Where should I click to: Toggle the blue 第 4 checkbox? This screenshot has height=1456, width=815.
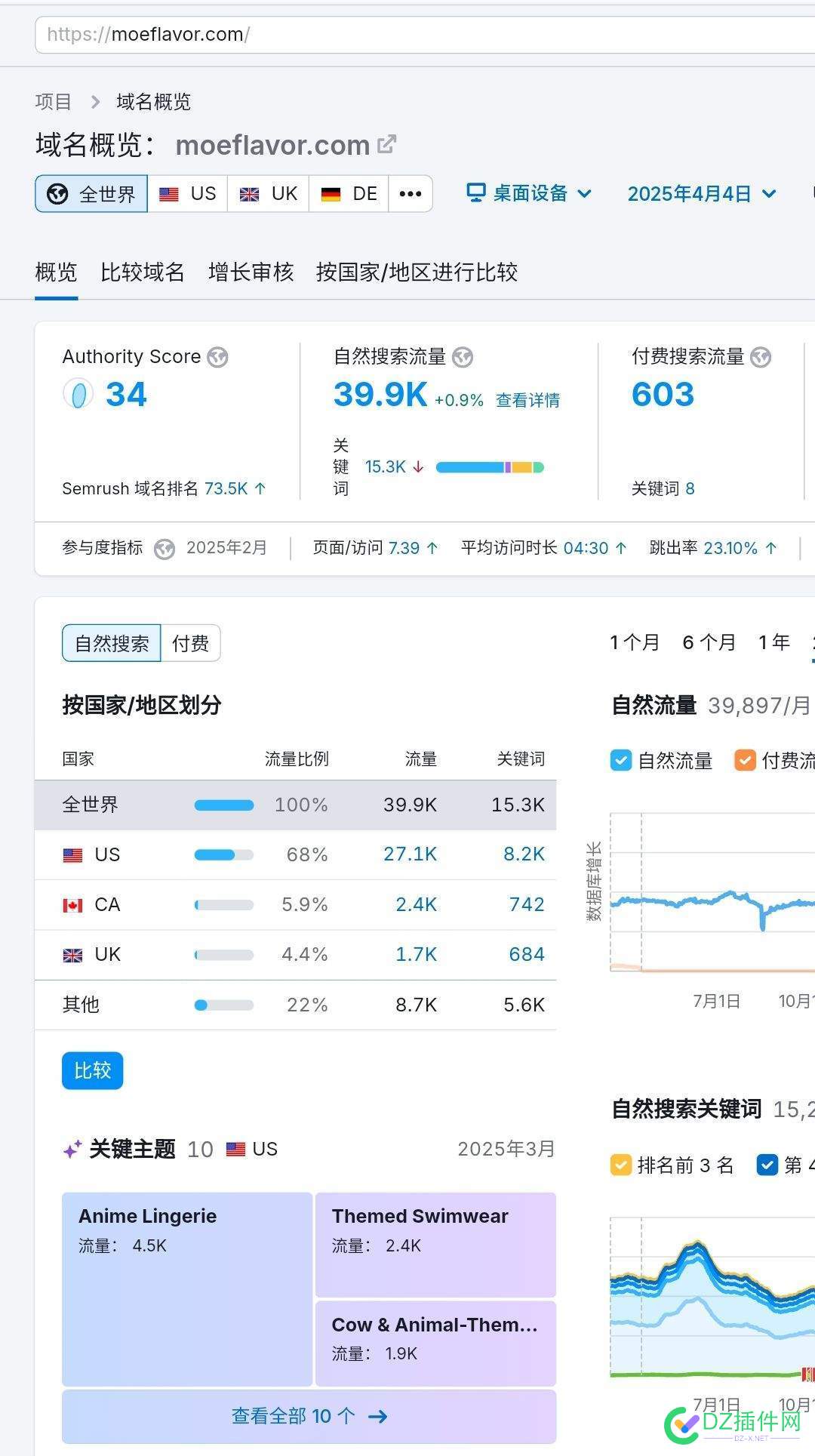(x=767, y=1165)
